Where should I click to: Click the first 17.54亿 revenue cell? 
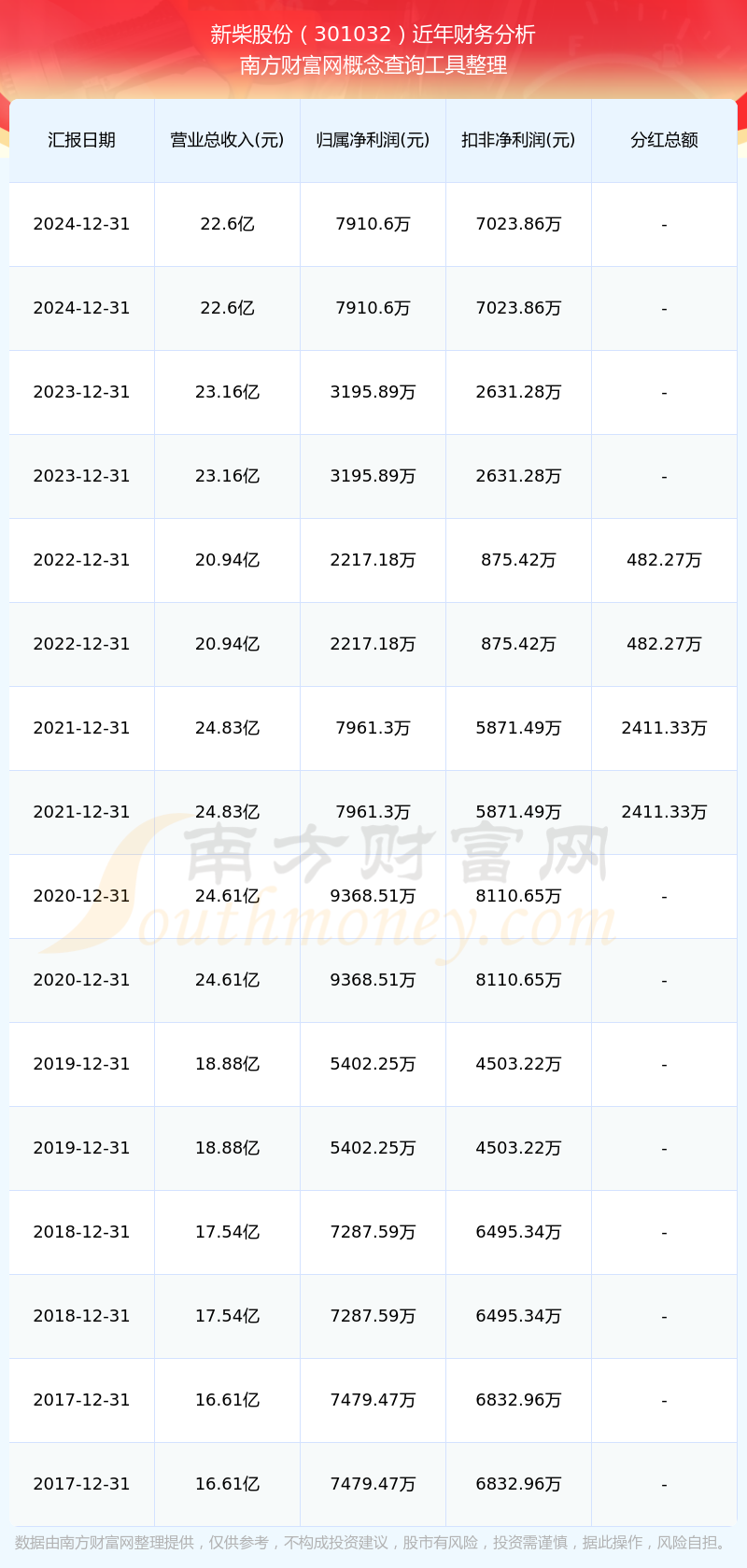pyautogui.click(x=227, y=1232)
